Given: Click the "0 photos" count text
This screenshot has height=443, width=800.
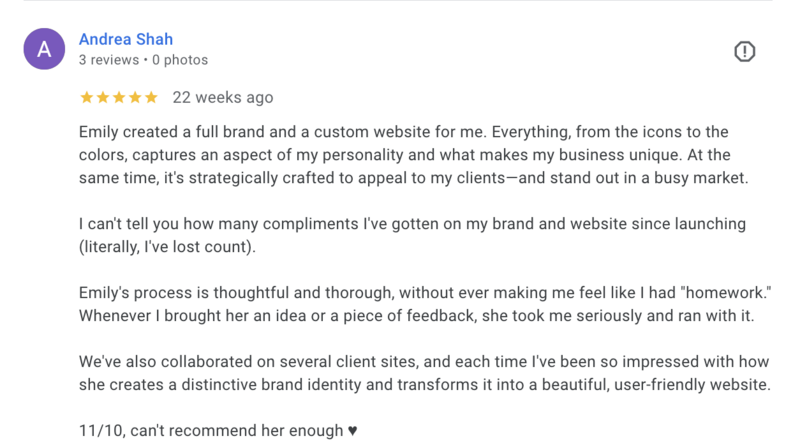Looking at the screenshot, I should click(180, 60).
